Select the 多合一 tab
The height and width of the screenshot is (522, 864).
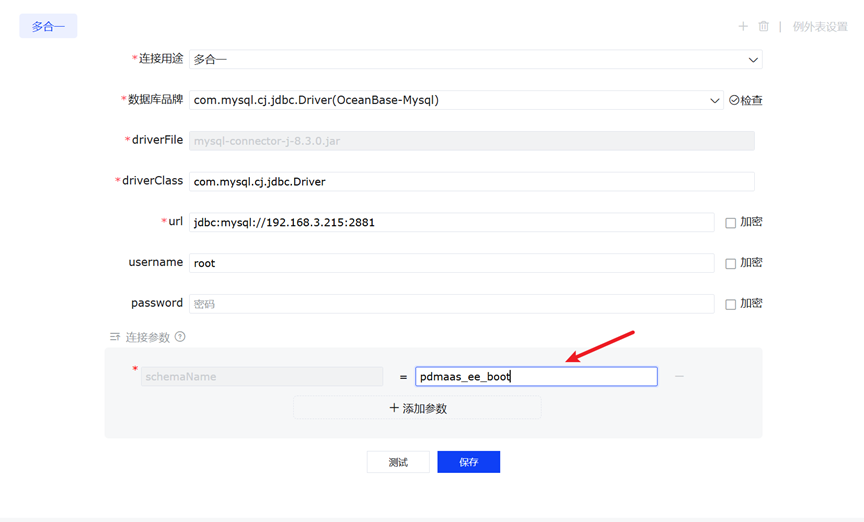coord(48,27)
